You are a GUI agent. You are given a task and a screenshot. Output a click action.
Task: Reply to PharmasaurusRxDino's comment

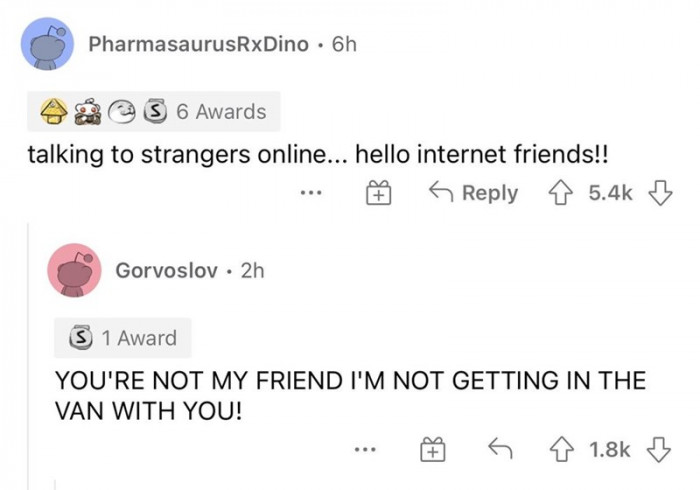tap(473, 193)
